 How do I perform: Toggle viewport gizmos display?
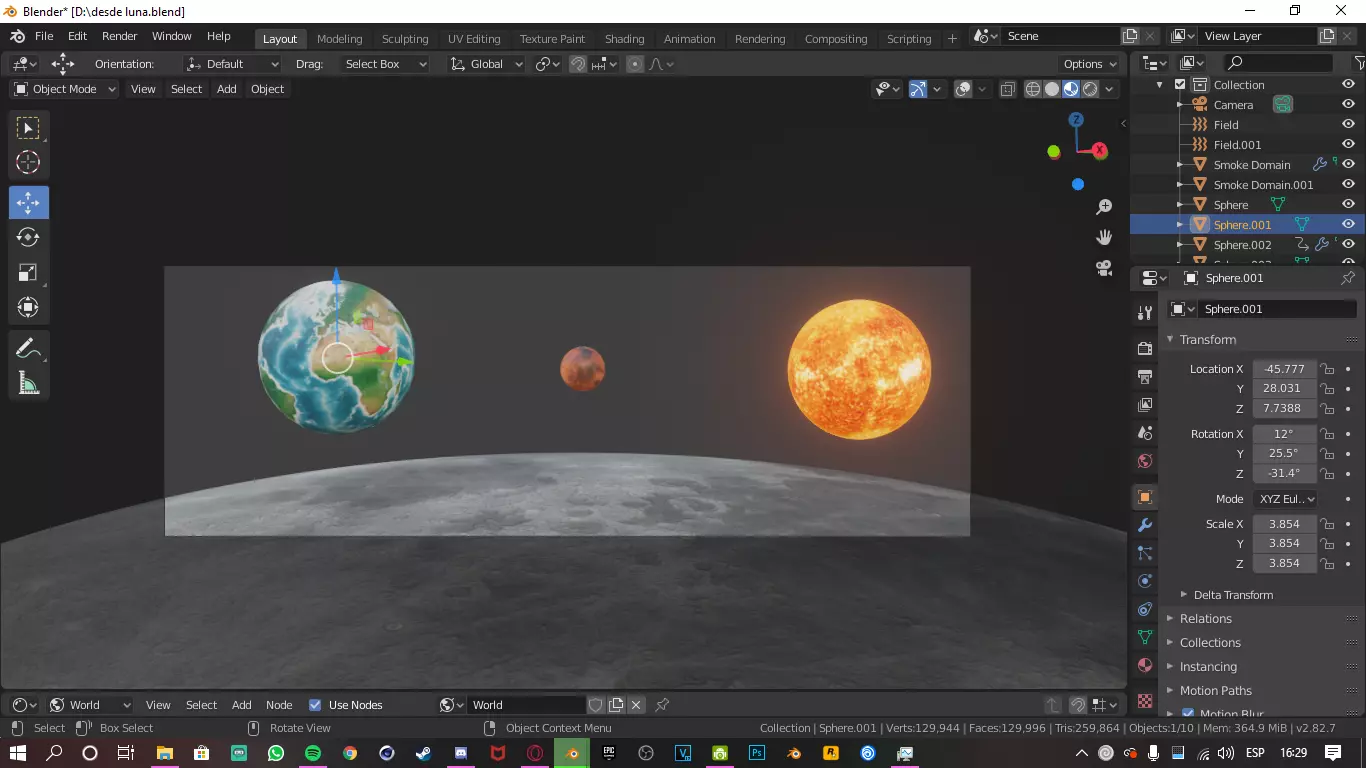918,89
